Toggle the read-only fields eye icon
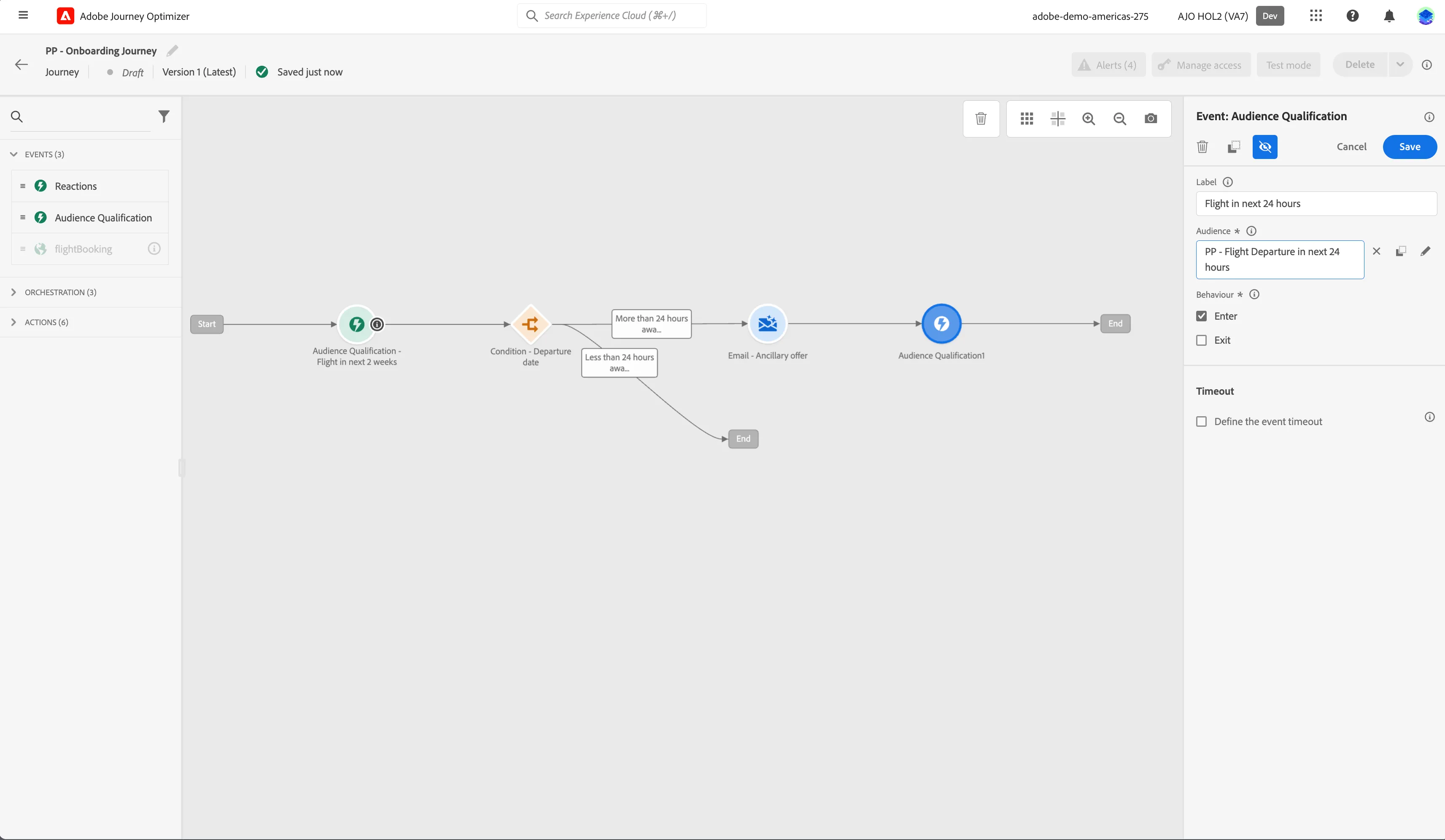 pyautogui.click(x=1265, y=147)
